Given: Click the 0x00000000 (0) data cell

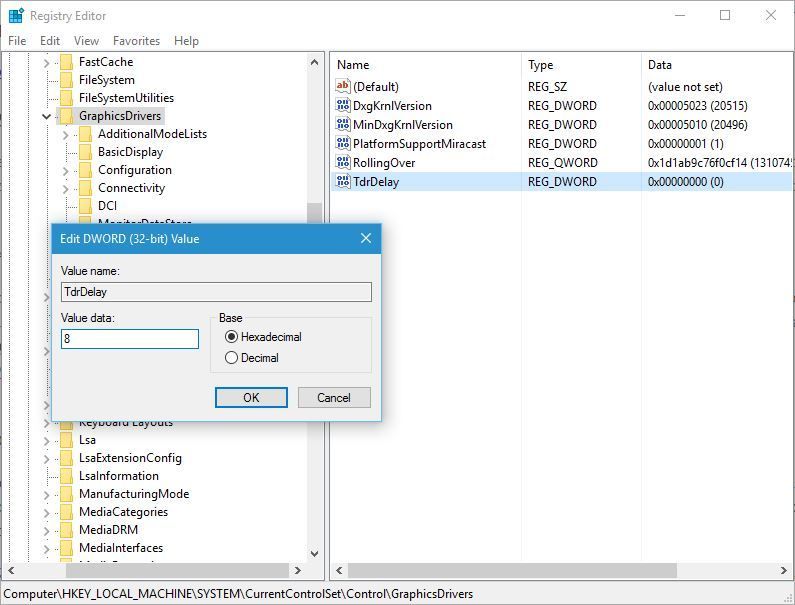Looking at the screenshot, I should (685, 182).
